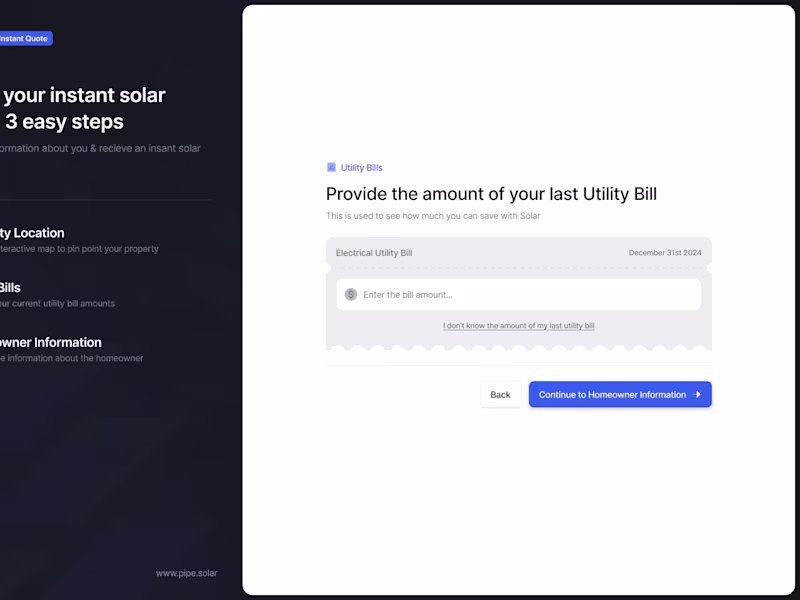This screenshot has width=800, height=600.
Task: Click the blue Utility Bills label text
Action: [361, 168]
